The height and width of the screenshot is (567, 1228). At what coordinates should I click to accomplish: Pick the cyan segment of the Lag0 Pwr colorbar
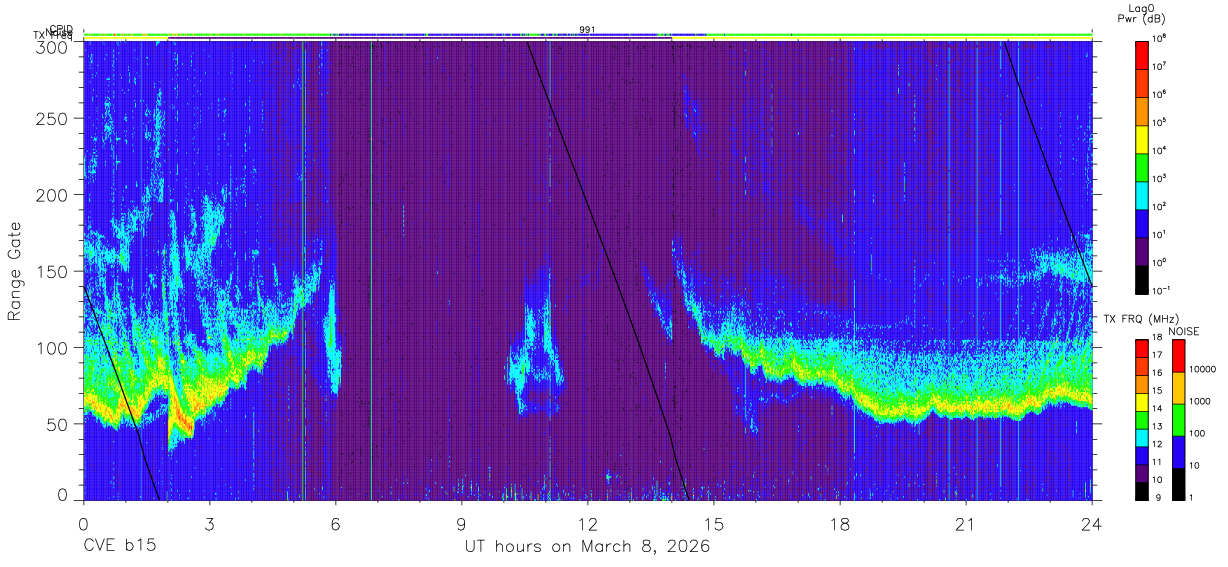(1142, 194)
